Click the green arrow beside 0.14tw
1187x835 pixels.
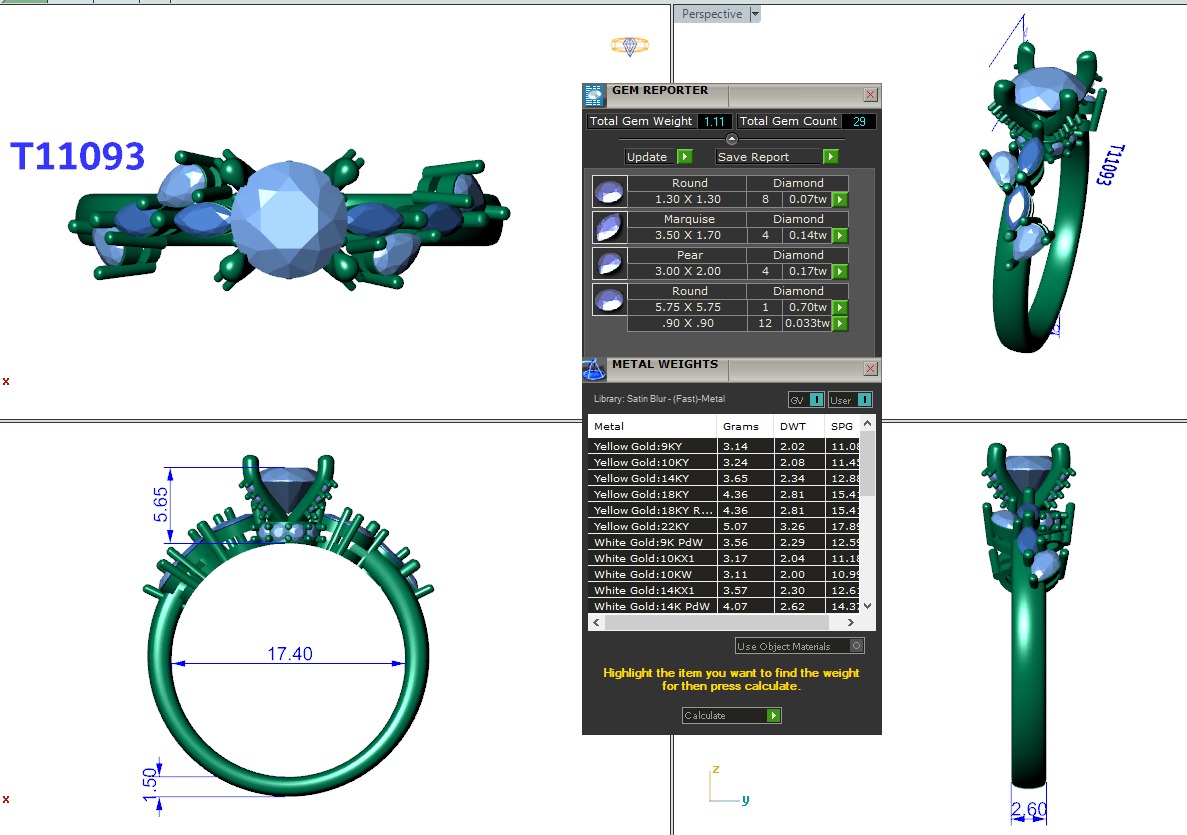click(840, 235)
